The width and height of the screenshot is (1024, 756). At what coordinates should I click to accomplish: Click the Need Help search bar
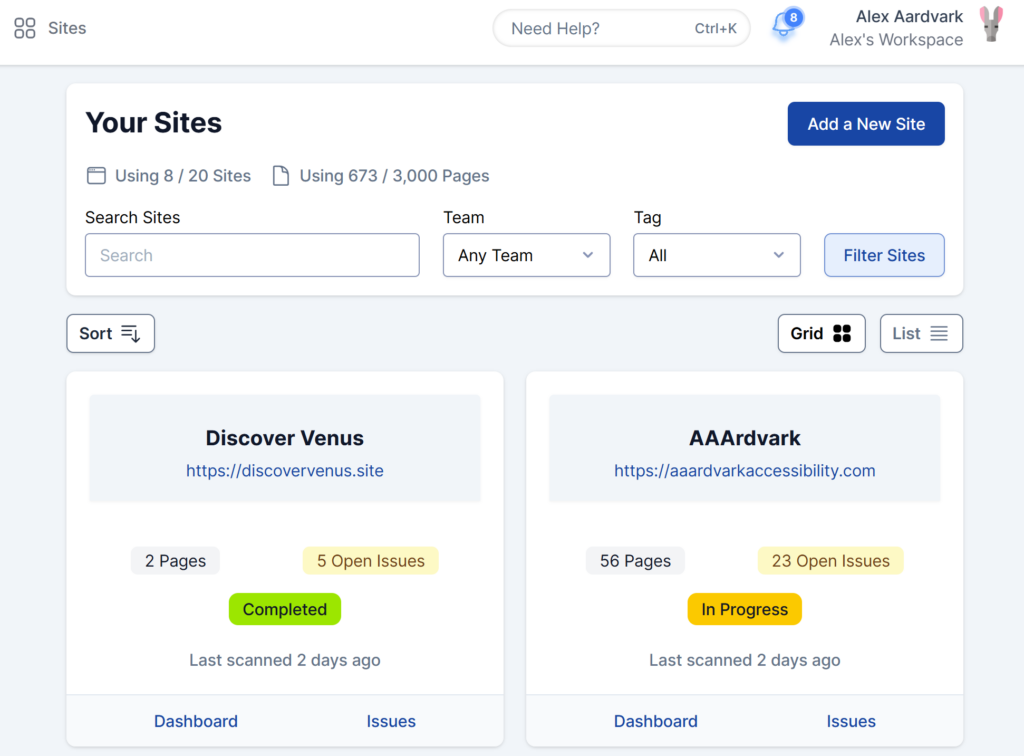tap(620, 28)
